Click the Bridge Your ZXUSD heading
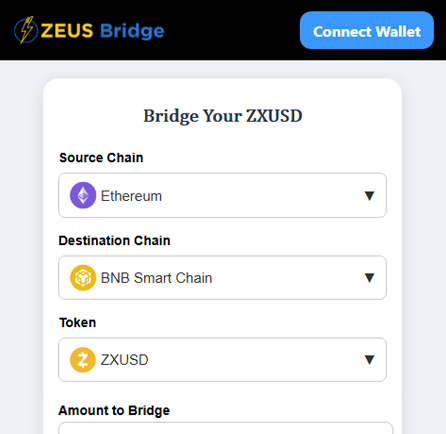The width and height of the screenshot is (446, 434). tap(223, 116)
